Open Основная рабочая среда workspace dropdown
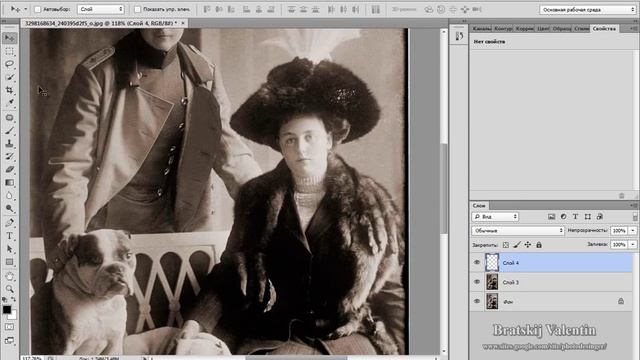 588,9
